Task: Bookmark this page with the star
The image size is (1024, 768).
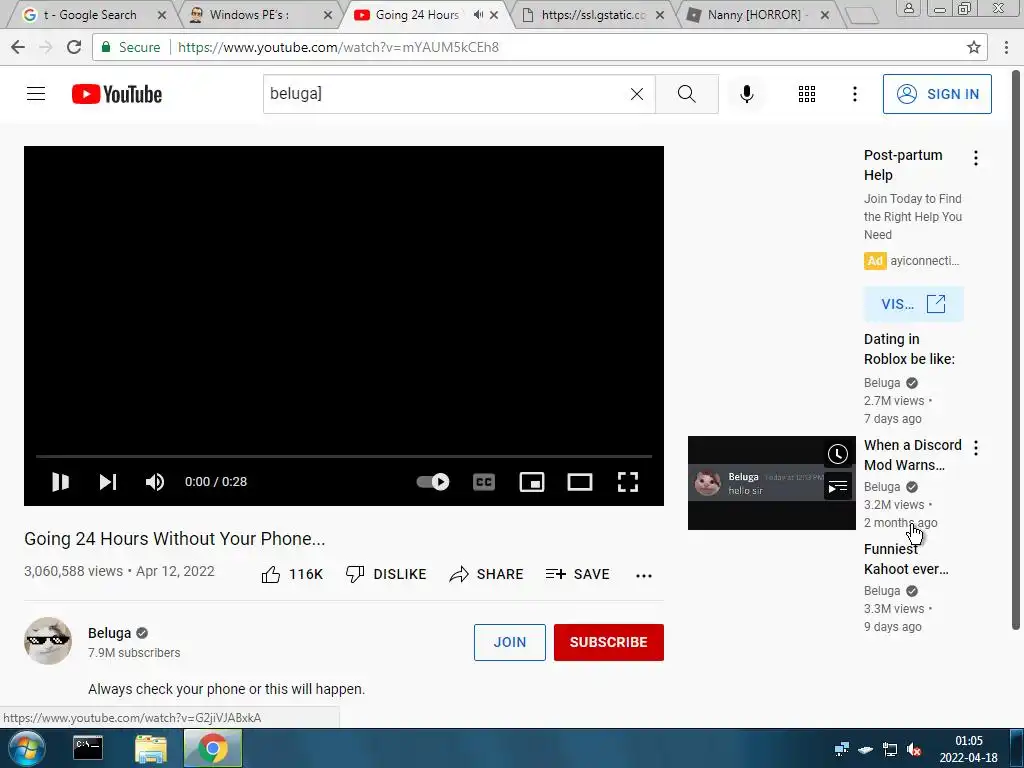Action: click(973, 47)
